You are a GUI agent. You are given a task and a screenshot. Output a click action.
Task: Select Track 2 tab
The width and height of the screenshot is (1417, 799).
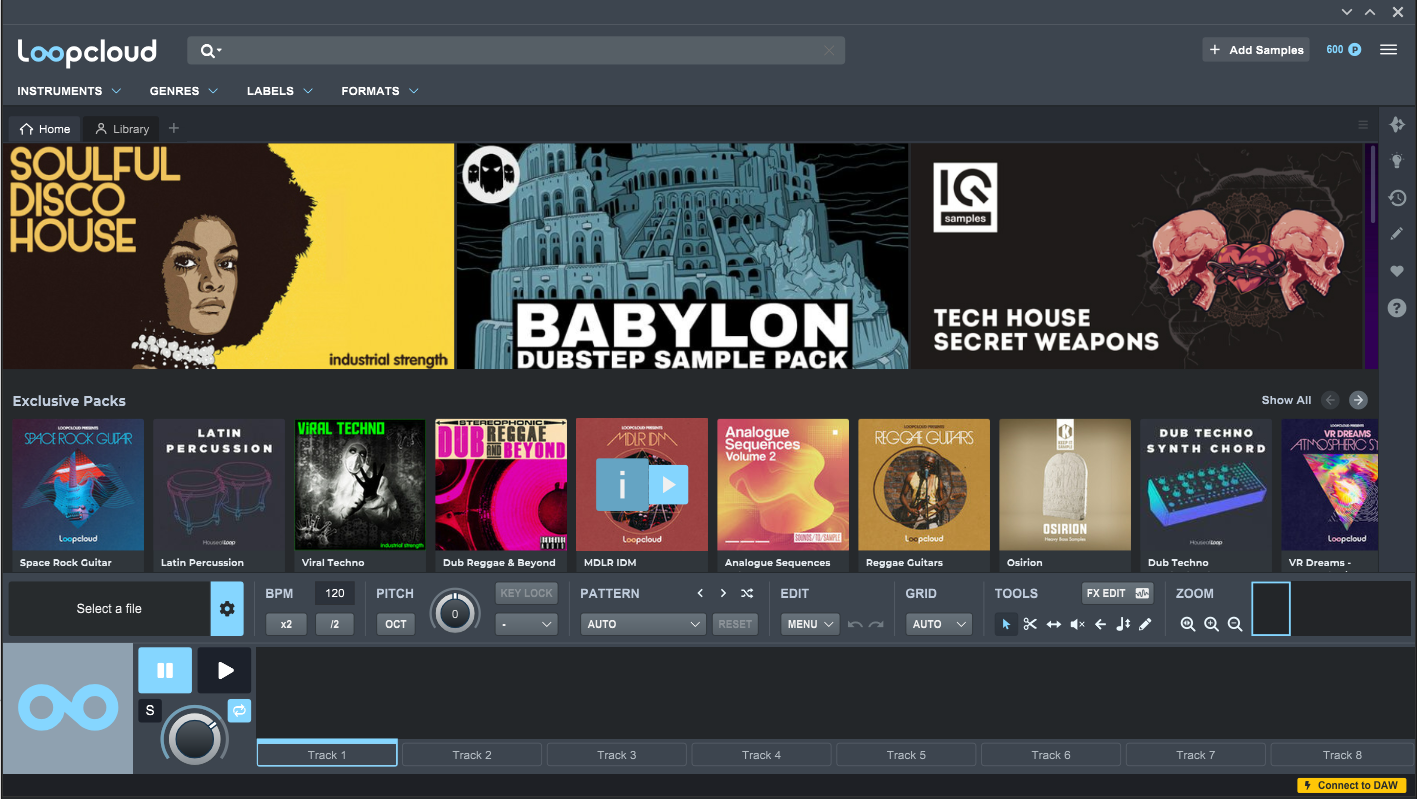[472, 755]
